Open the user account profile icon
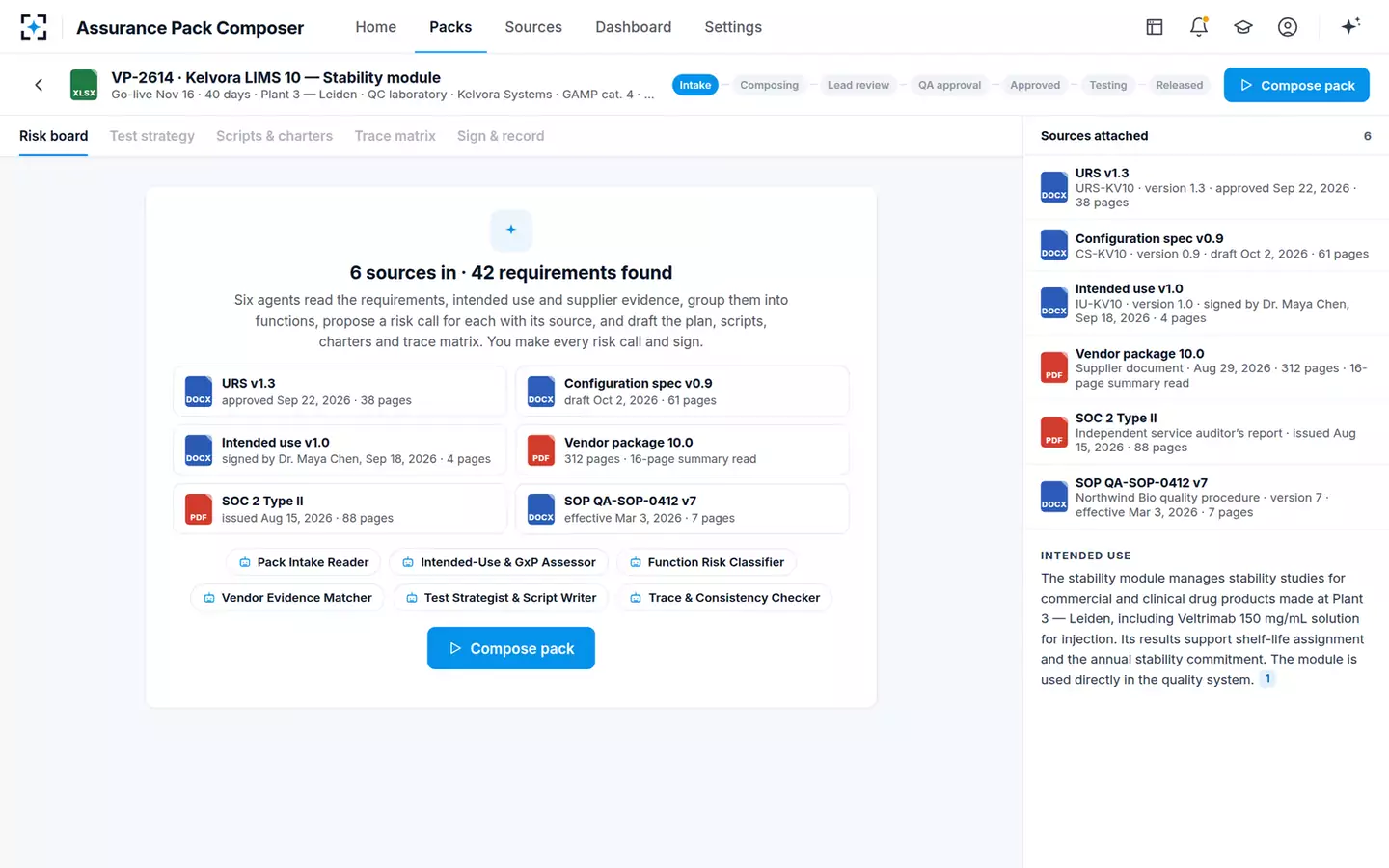 1288,27
